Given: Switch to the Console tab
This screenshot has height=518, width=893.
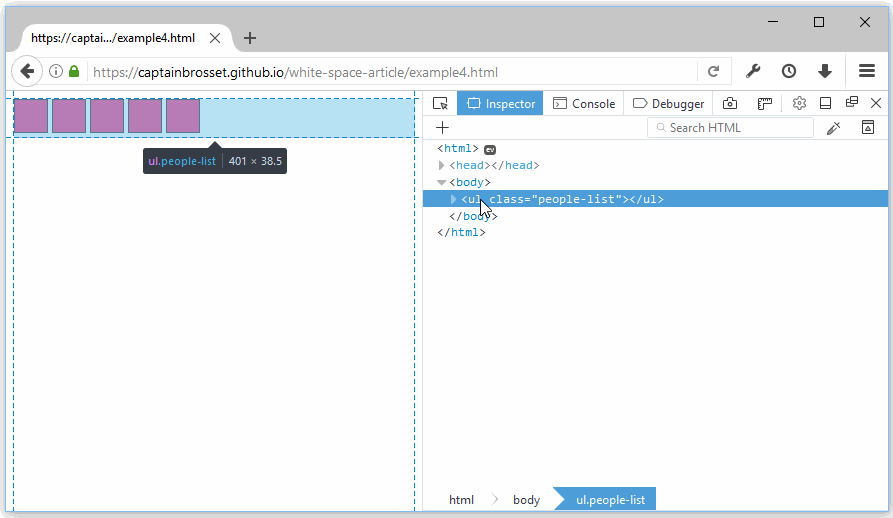Looking at the screenshot, I should point(584,103).
